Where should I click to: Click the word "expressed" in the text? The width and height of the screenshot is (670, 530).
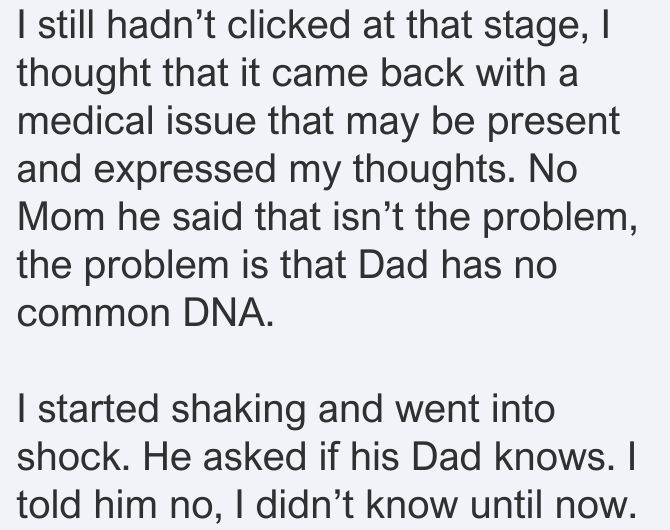(185, 173)
